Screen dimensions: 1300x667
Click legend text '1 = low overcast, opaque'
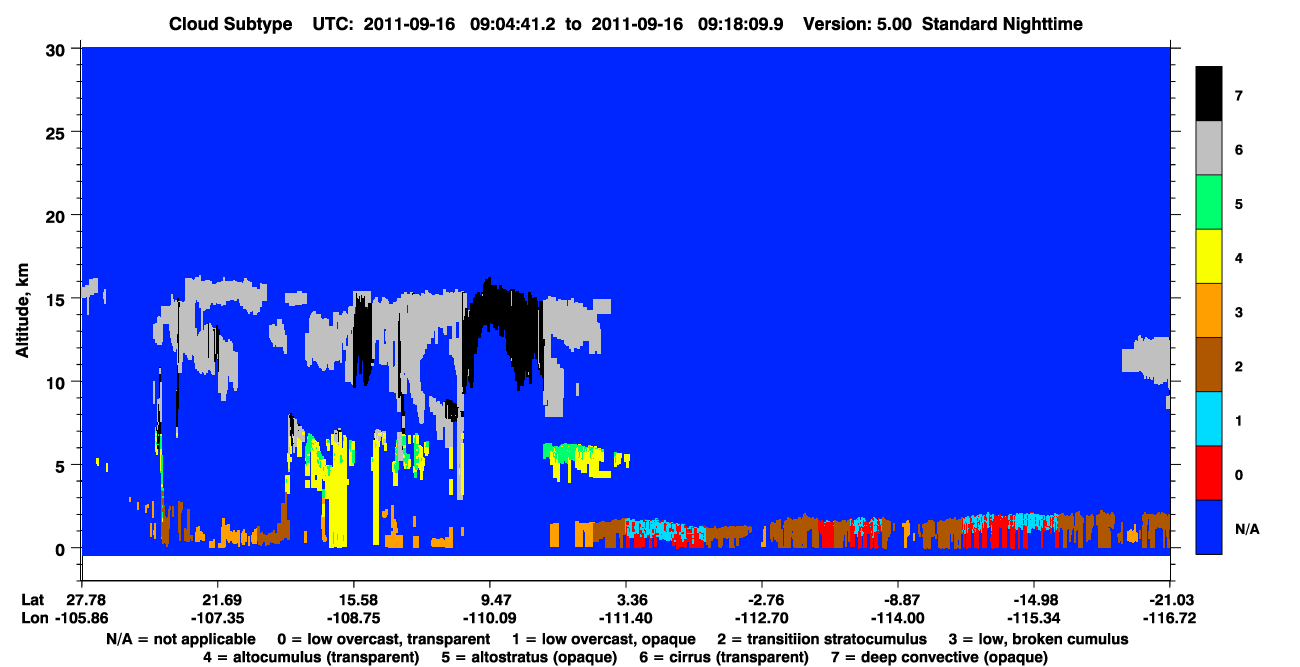click(604, 639)
